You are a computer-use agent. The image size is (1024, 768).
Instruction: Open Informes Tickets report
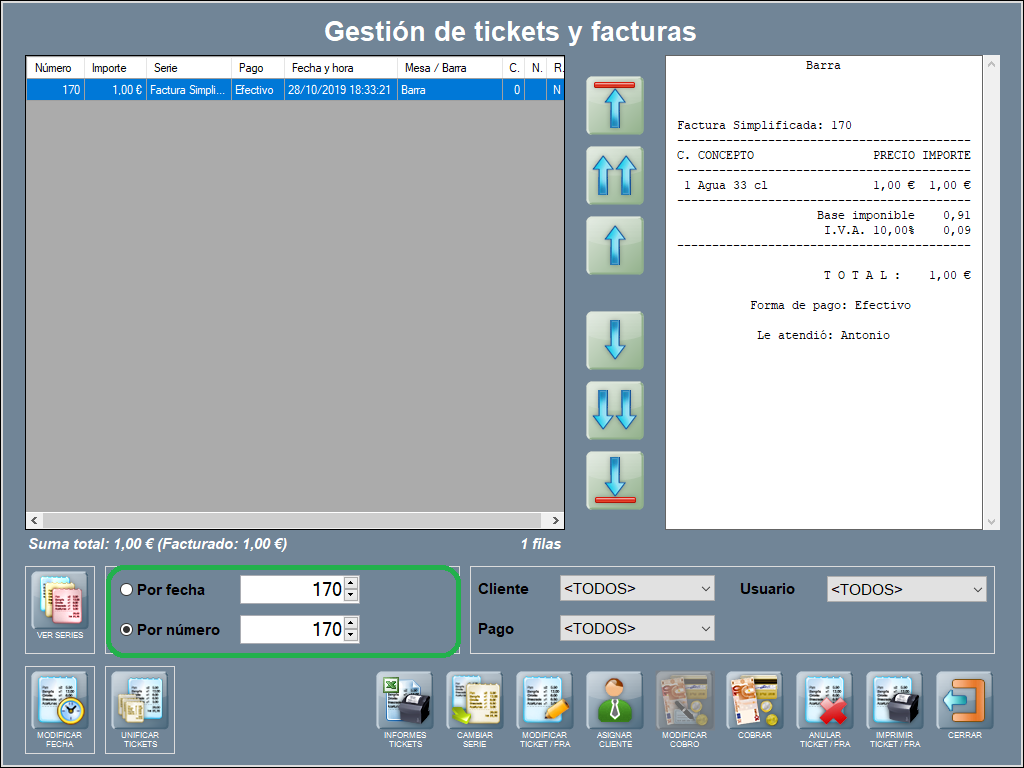[405, 701]
